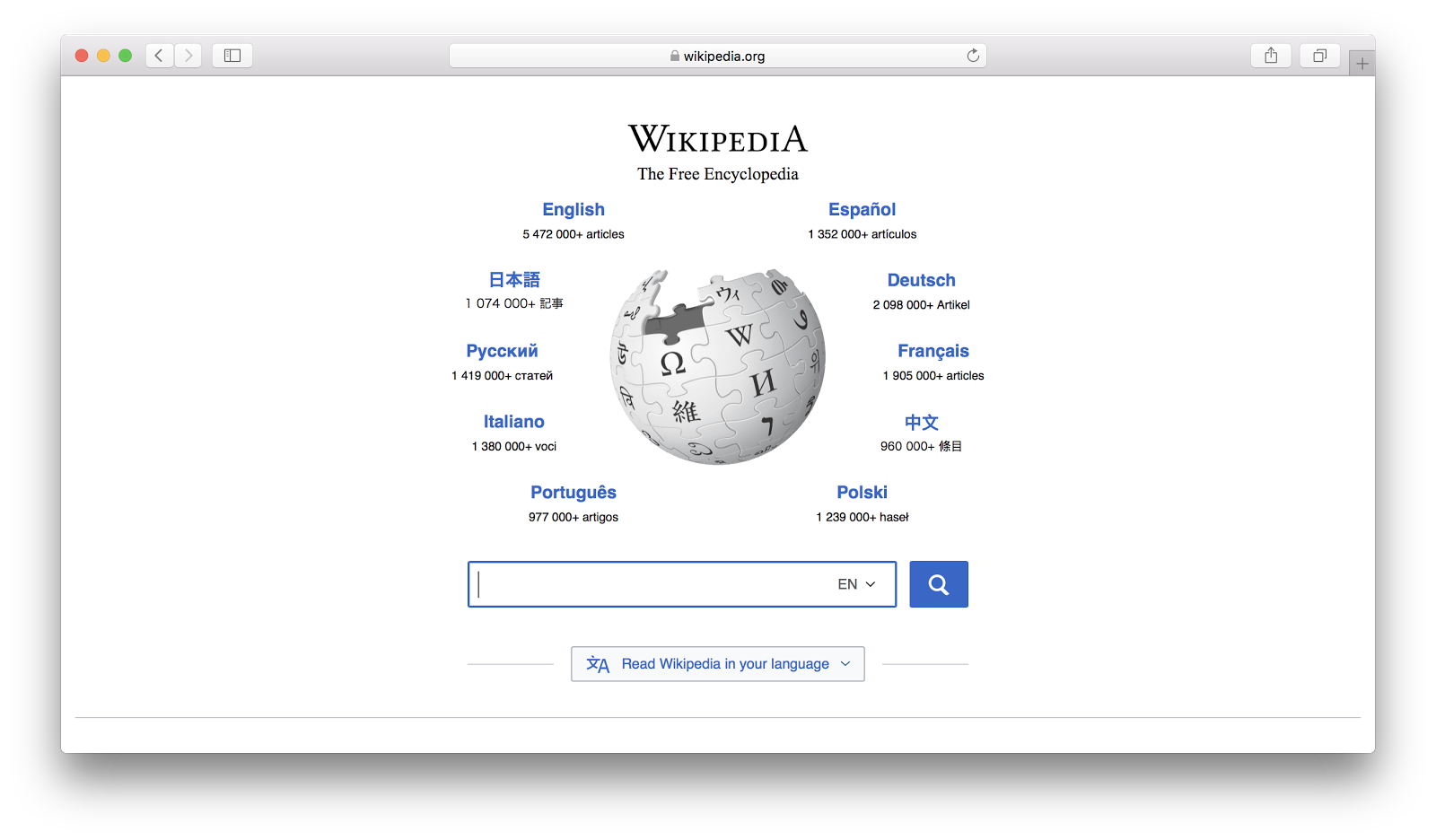Click the text 5 472 000+ articles
This screenshot has height=840, width=1436.
(574, 234)
